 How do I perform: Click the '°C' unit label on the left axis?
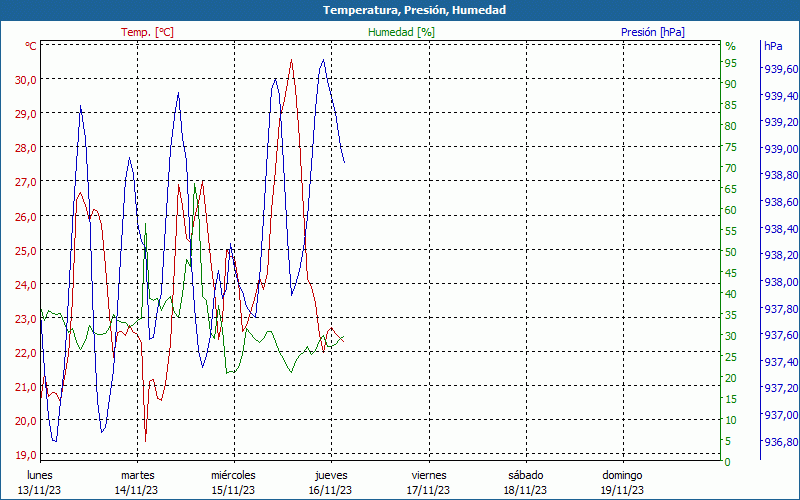click(31, 46)
